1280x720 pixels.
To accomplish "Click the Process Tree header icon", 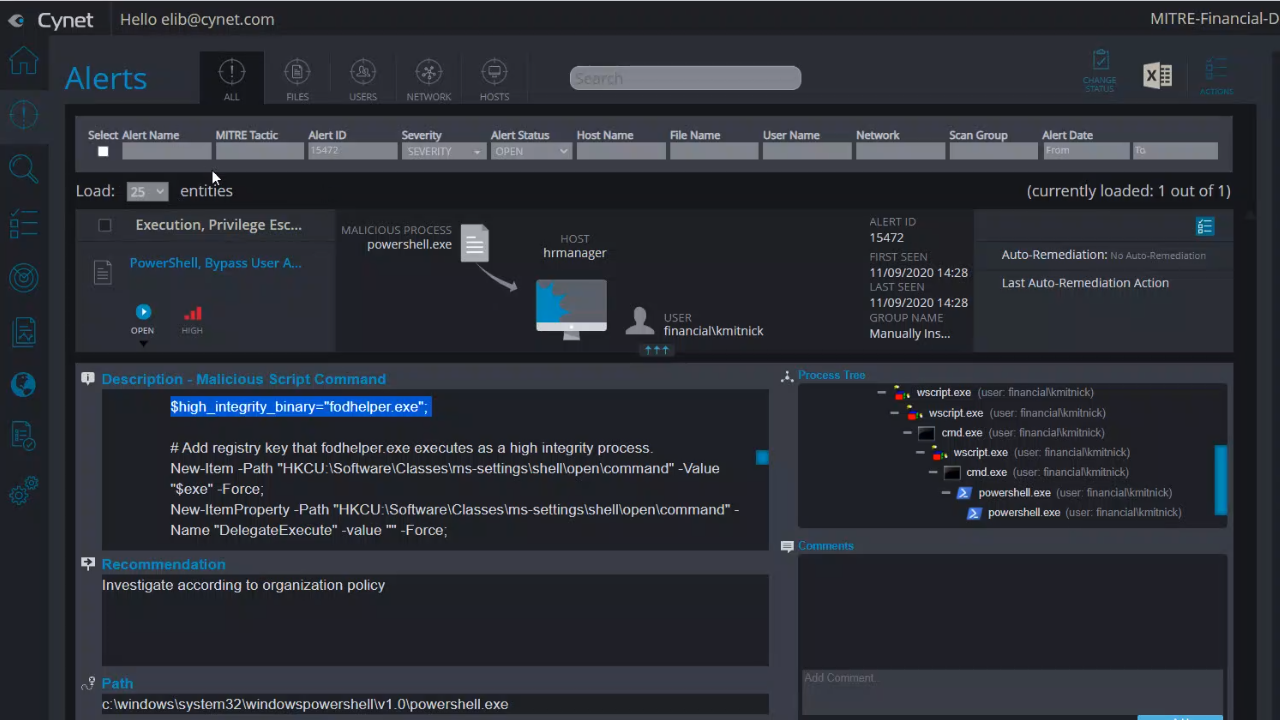I will pyautogui.click(x=787, y=376).
